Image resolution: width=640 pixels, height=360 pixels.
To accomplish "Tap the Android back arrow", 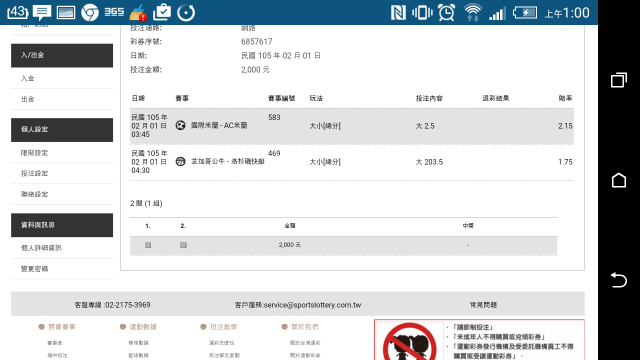I will [619, 280].
